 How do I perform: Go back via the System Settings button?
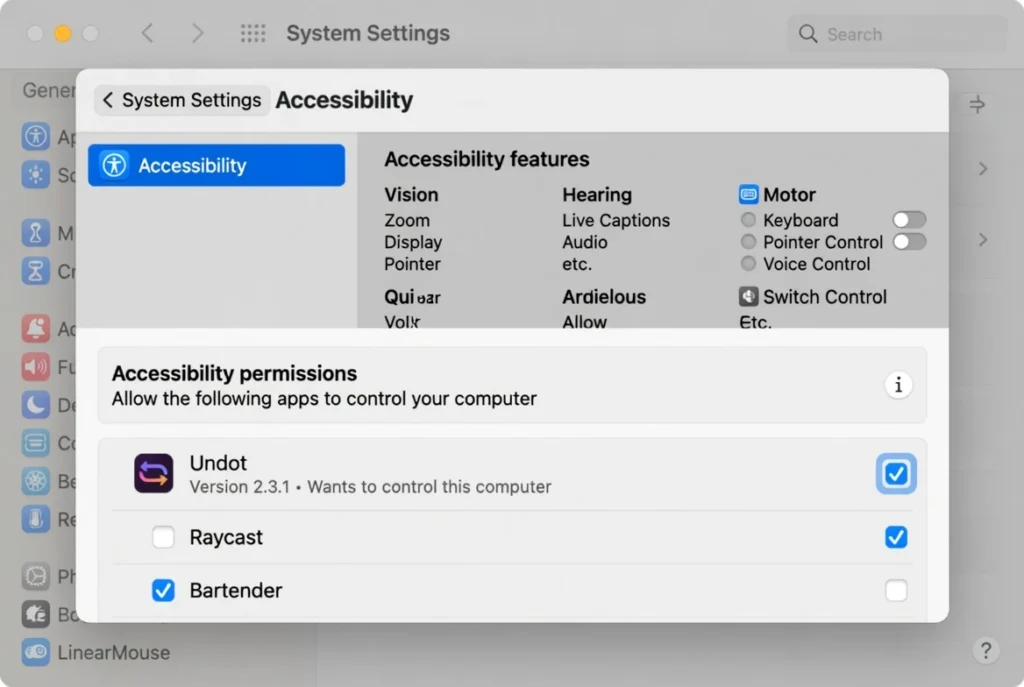(182, 100)
